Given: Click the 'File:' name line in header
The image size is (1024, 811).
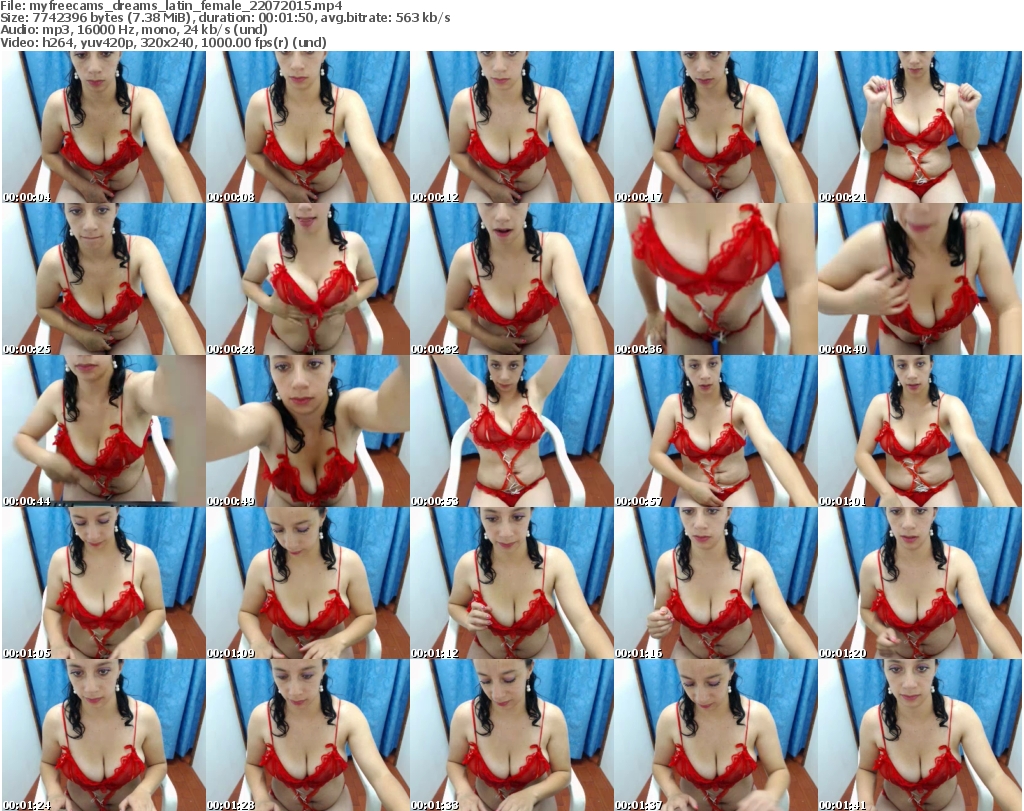Looking at the screenshot, I should tap(171, 6).
